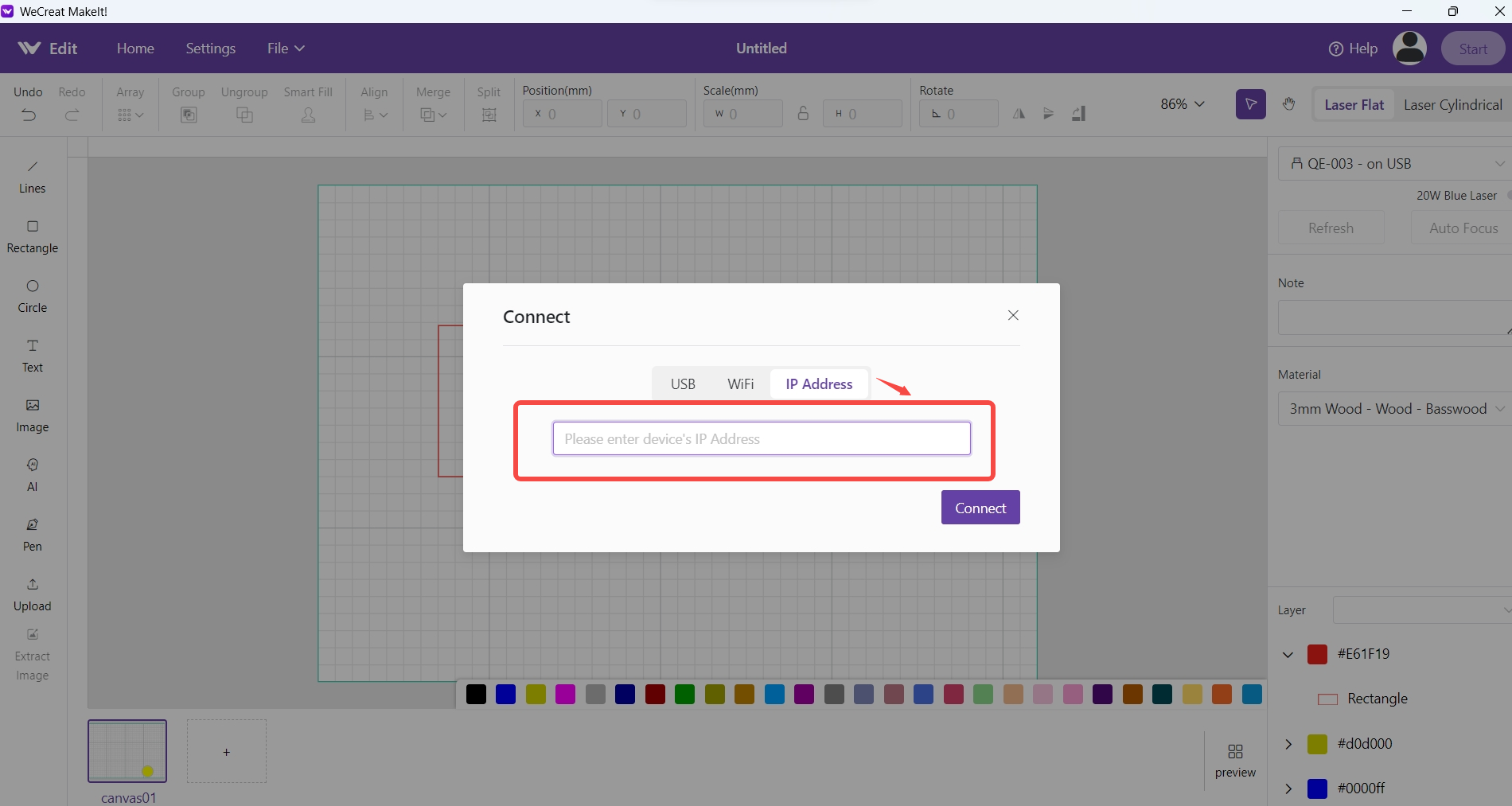Screen dimensions: 1512x806
Task: Open the AI tool in sidebar
Action: coord(33,475)
